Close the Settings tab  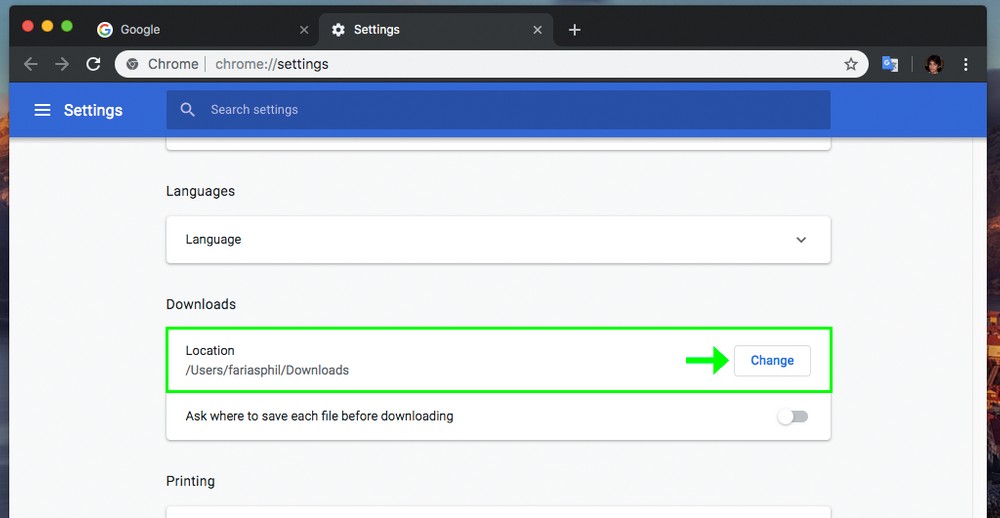[537, 30]
